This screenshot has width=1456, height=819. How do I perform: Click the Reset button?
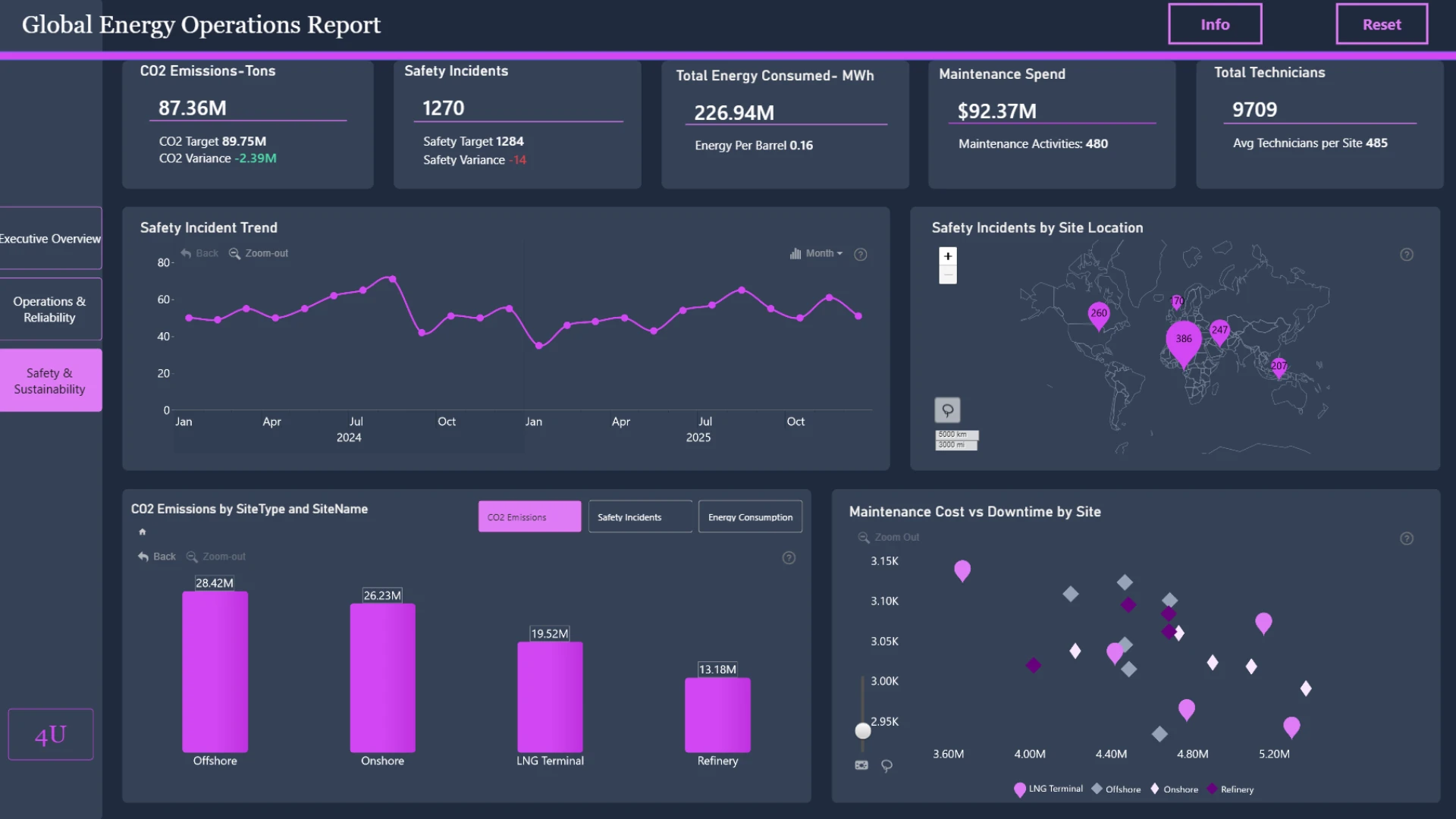[1382, 24]
